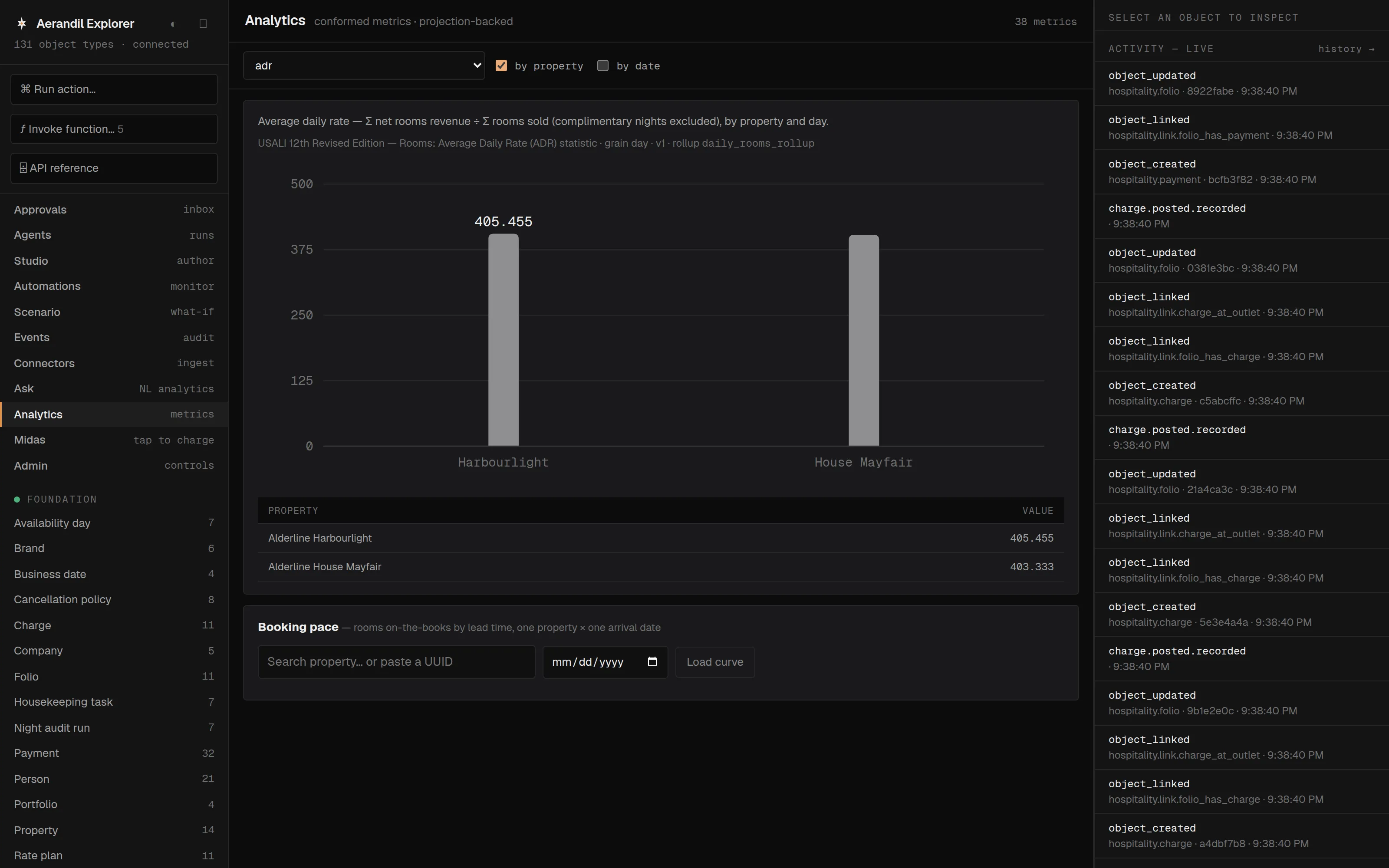Open Invoke function launcher
The width and height of the screenshot is (1389, 868).
[114, 128]
